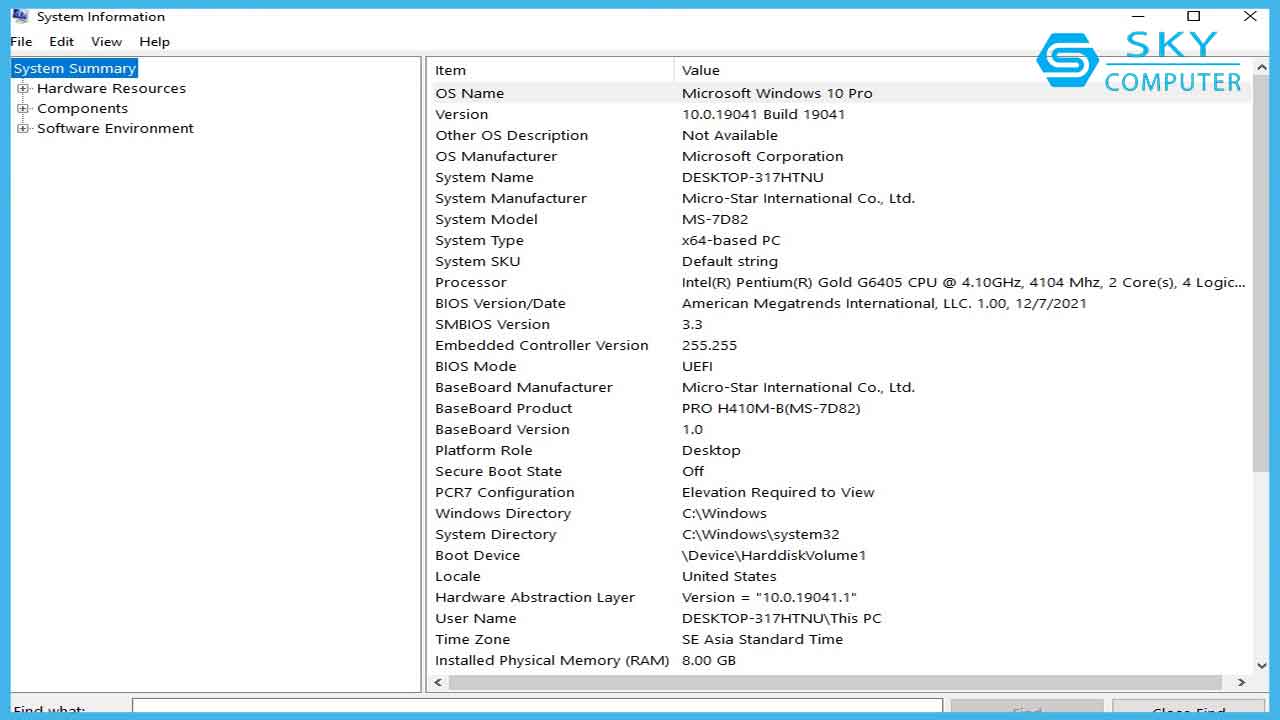Click the value C:\Windows\system32
Screen dimensions: 1280x720
[x=761, y=534]
